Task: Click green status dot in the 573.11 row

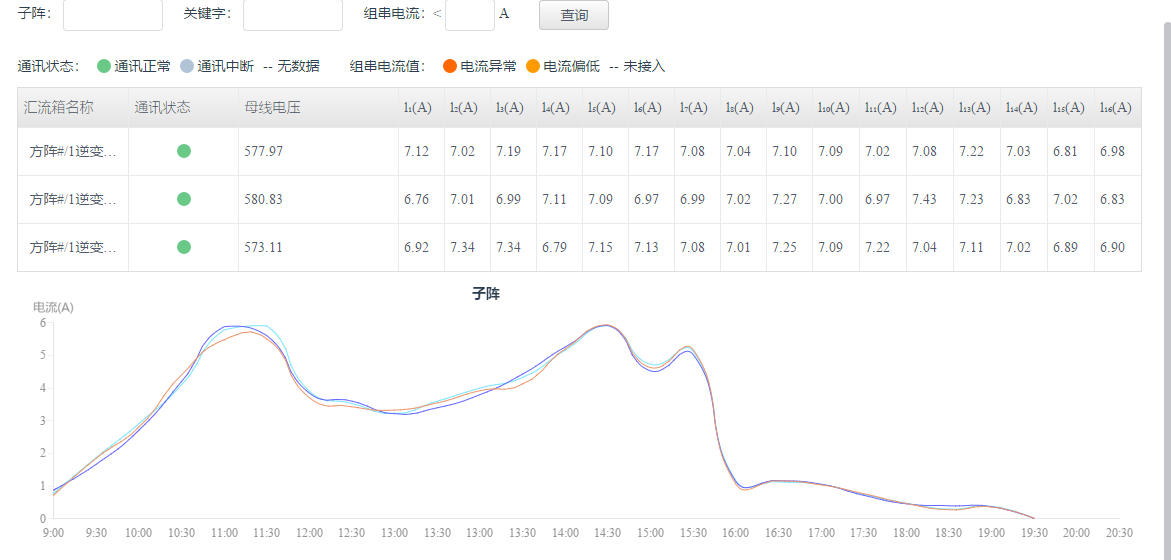Action: [184, 247]
